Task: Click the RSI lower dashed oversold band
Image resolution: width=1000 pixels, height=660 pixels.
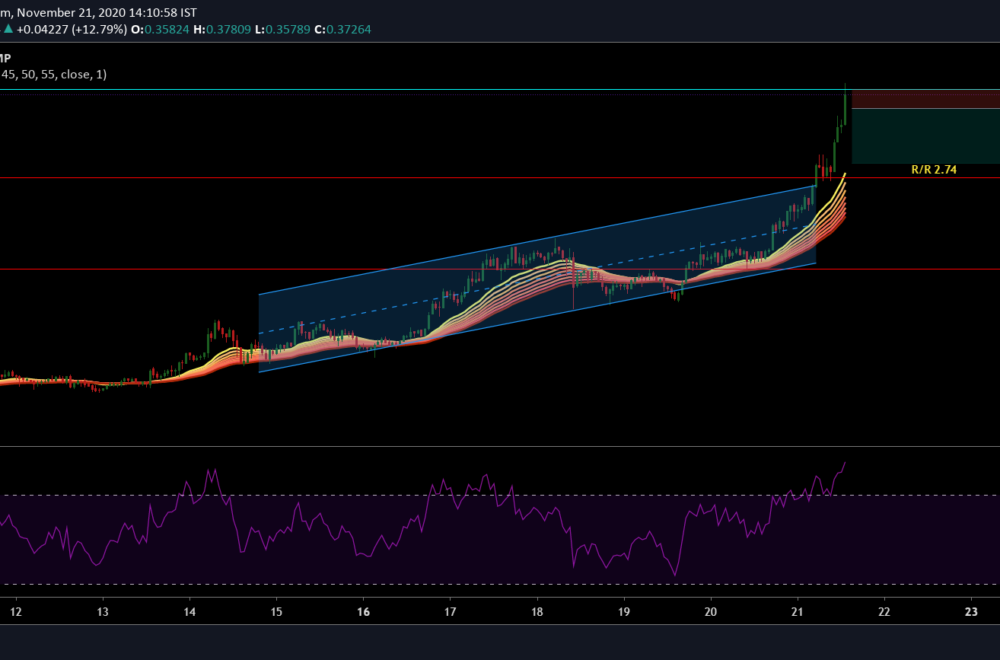Action: pyautogui.click(x=500, y=584)
